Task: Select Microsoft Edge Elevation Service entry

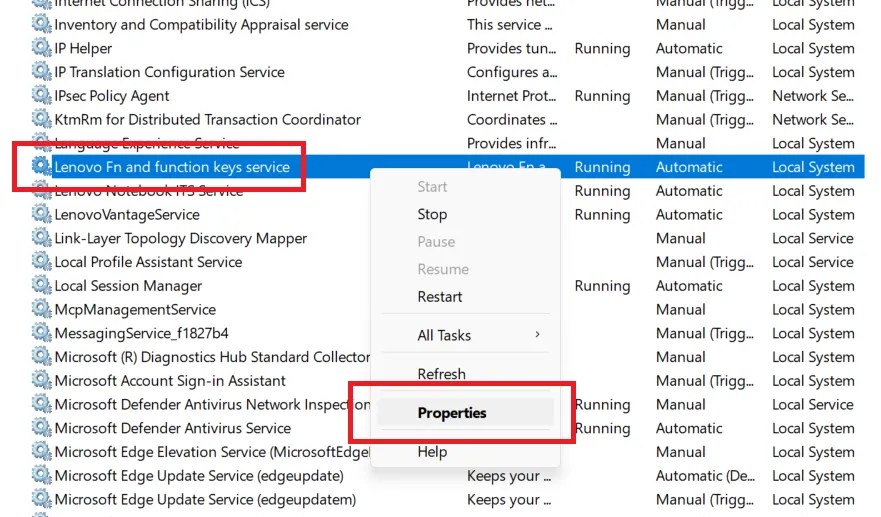Action: (x=212, y=452)
